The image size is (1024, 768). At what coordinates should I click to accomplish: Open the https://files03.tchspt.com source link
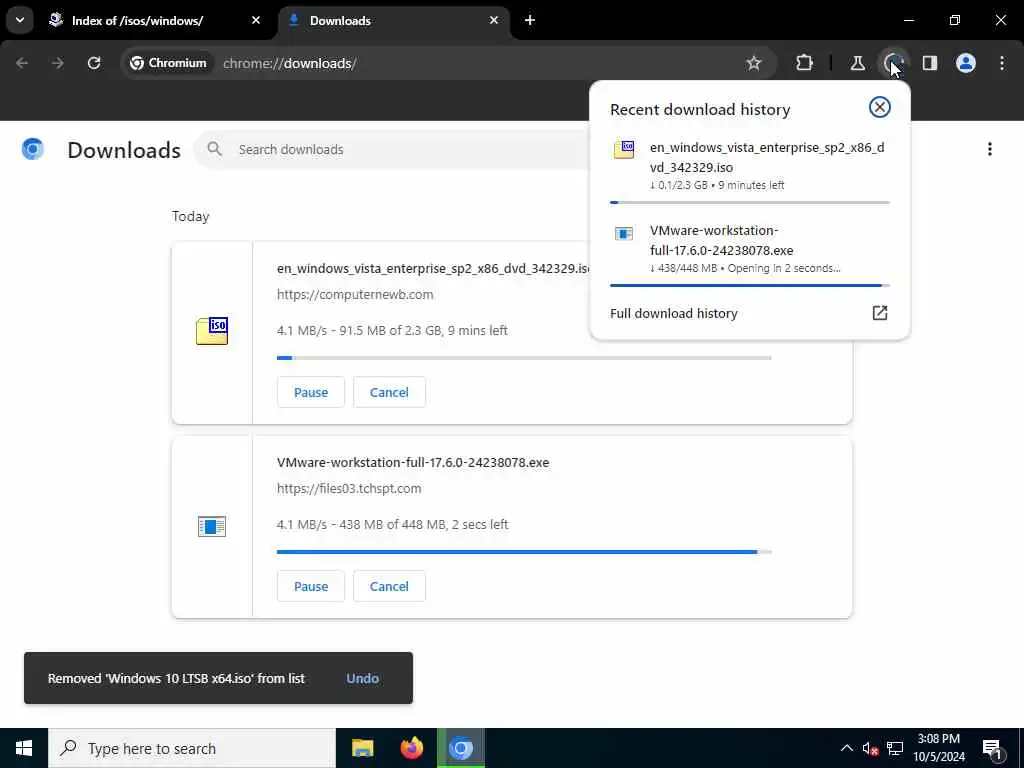(x=349, y=488)
